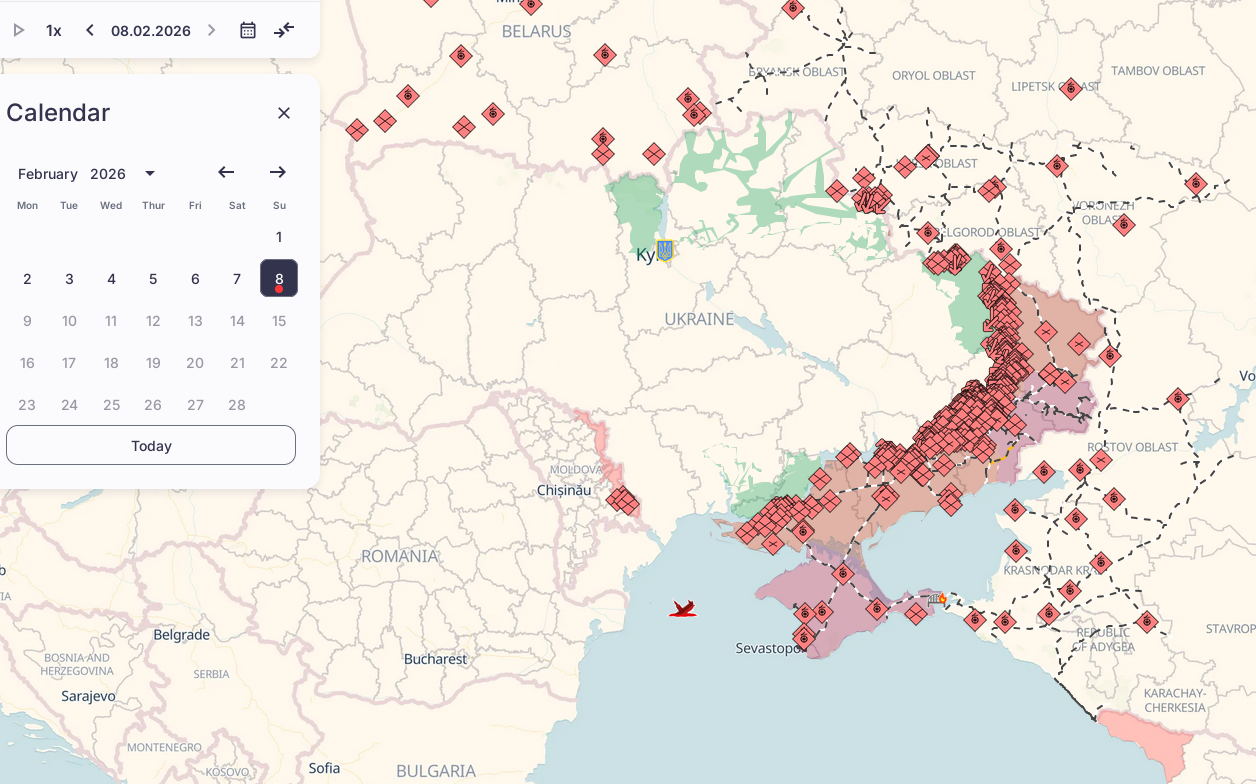Viewport: 1256px width, 784px height.
Task: Click red diamond marker in Lipetsk Oblast
Action: click(x=1071, y=88)
